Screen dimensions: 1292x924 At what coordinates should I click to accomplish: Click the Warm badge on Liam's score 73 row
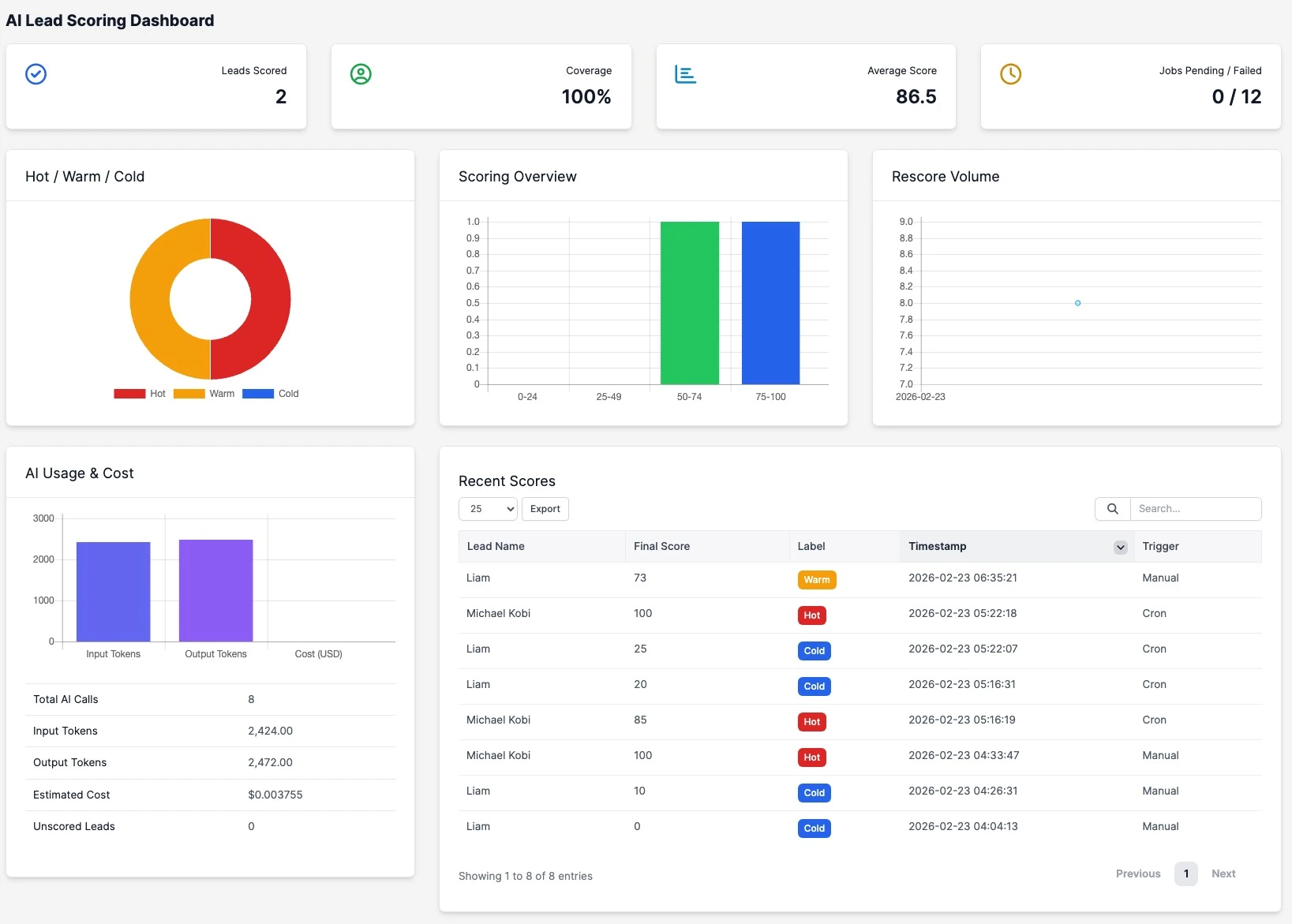click(817, 580)
